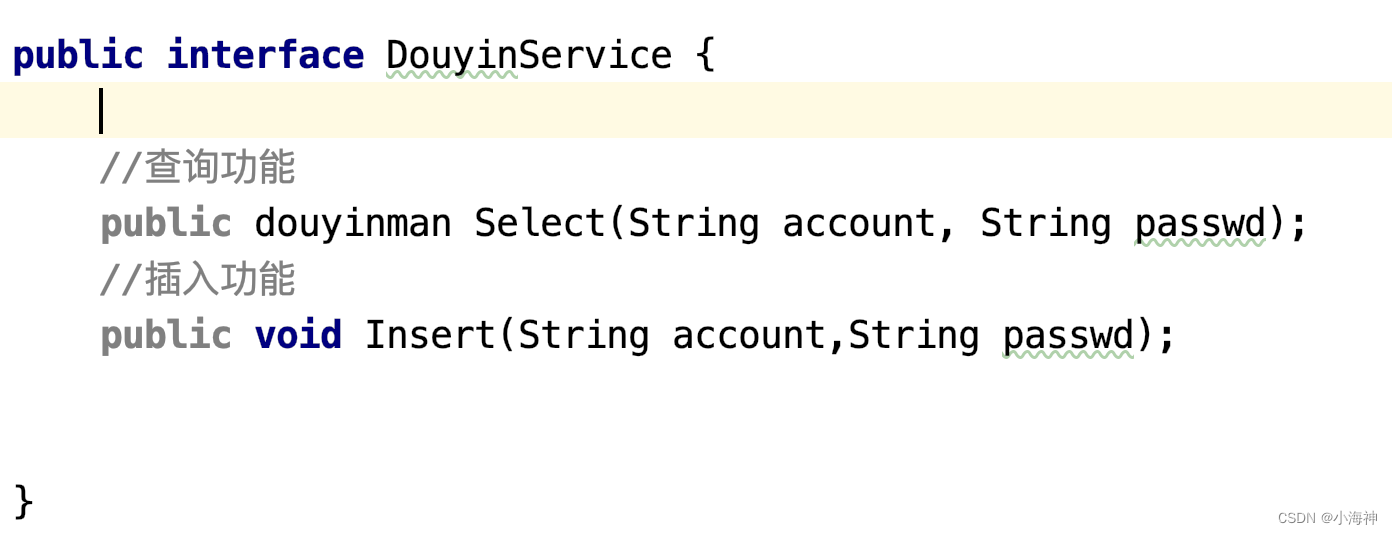Click gray public keyword before douyinman
The height and width of the screenshot is (534, 1392).
[166, 223]
